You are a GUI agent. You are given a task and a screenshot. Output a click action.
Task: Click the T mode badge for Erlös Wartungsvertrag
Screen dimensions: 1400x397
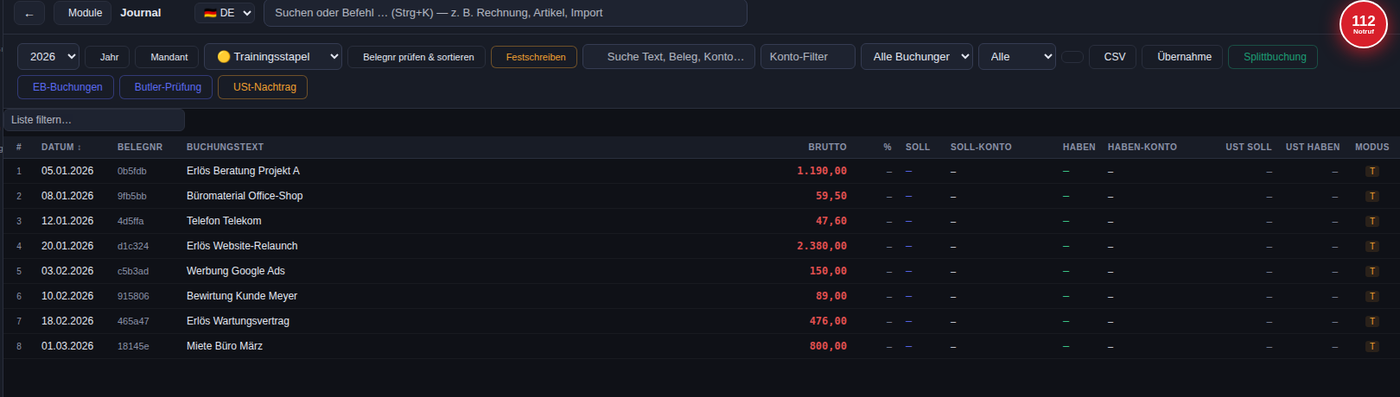(1372, 321)
